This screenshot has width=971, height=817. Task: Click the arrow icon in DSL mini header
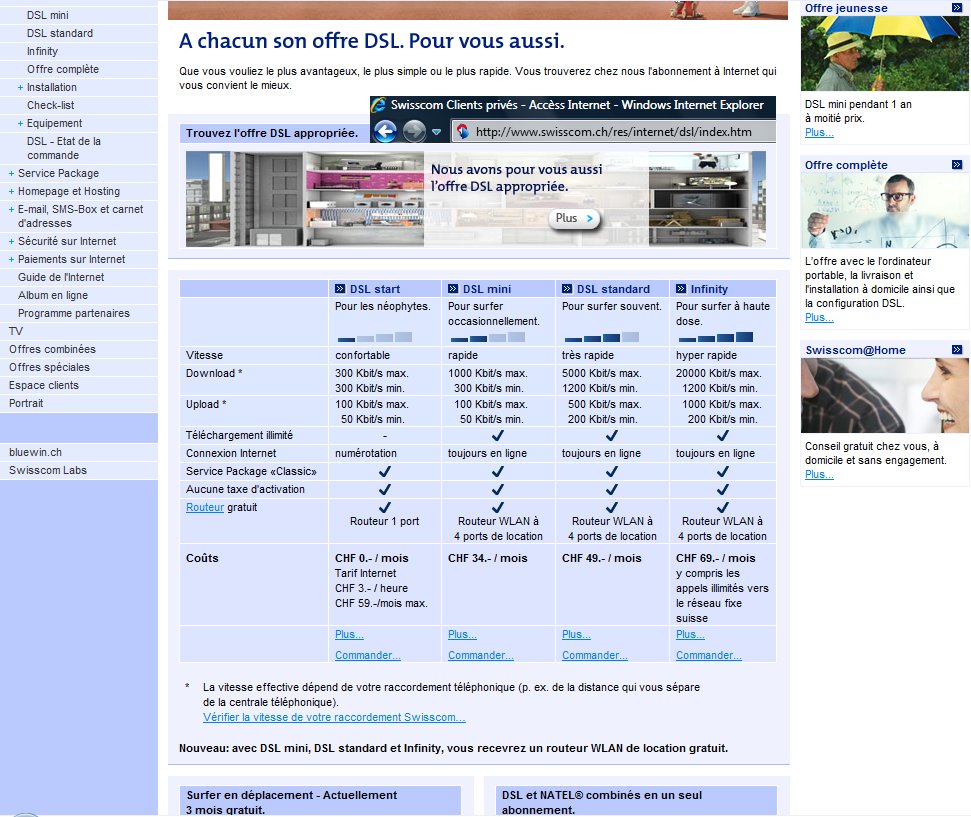click(454, 289)
